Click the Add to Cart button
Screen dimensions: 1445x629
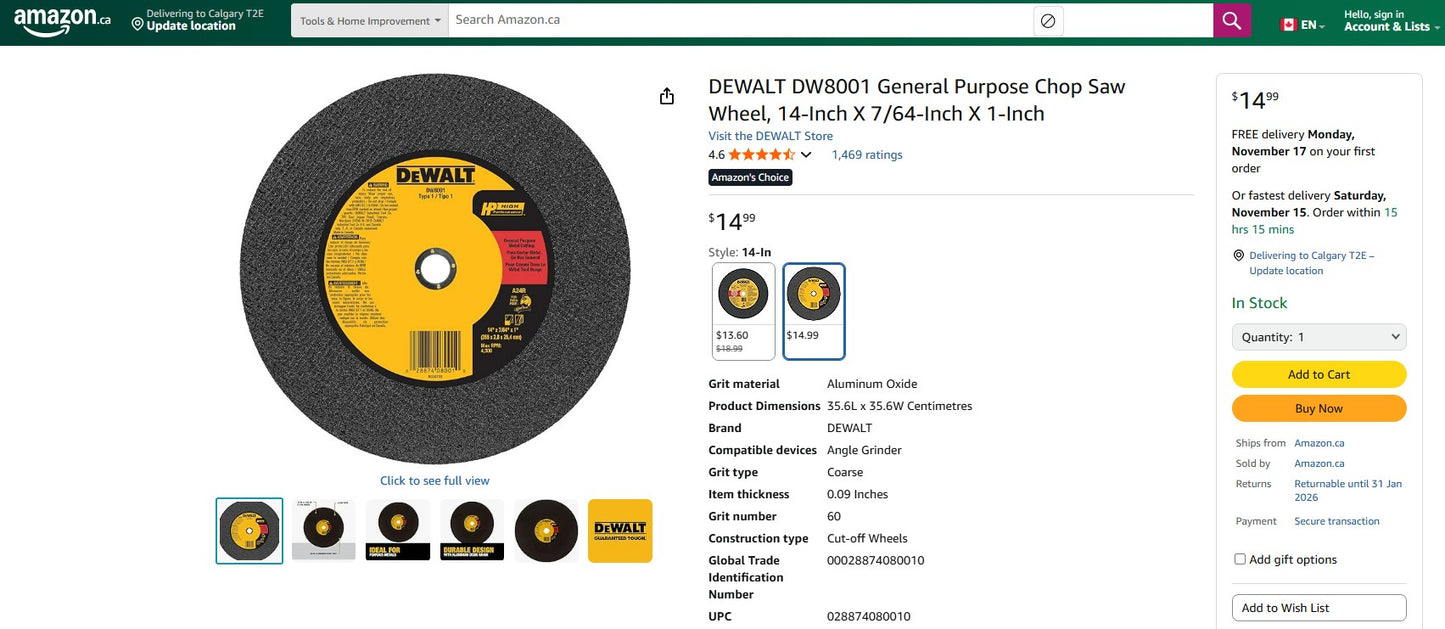click(1318, 374)
